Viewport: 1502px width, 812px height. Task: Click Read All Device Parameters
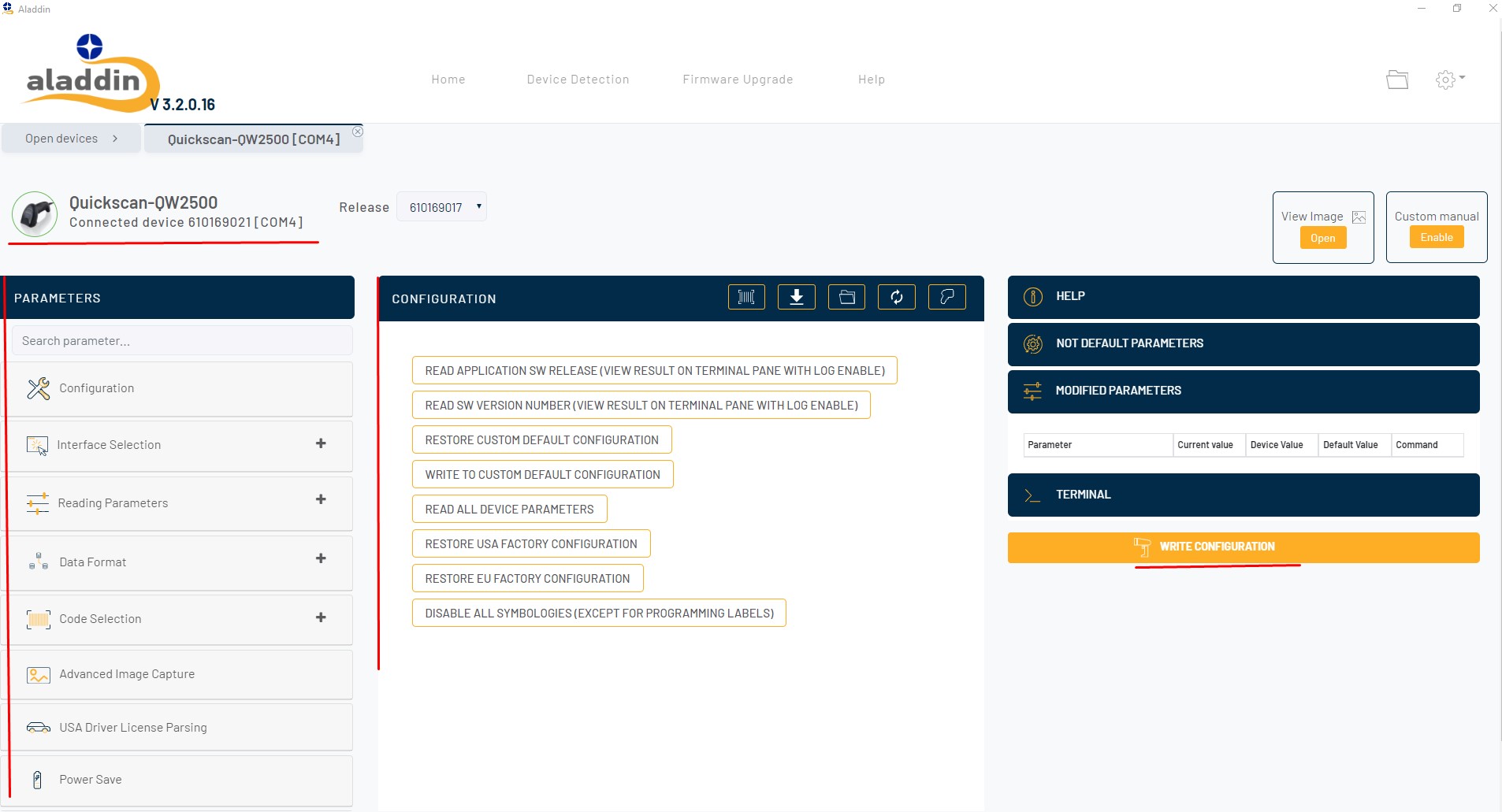tap(510, 510)
